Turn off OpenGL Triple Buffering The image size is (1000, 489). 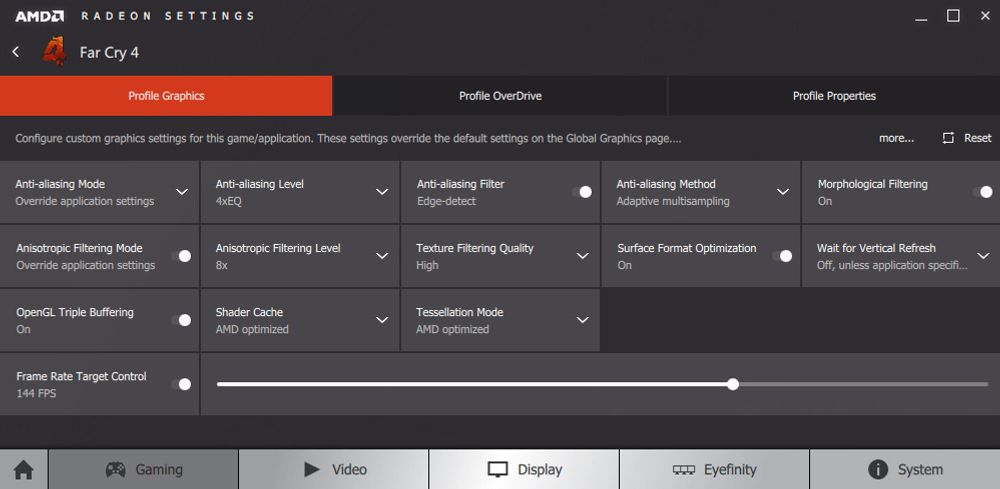(181, 320)
